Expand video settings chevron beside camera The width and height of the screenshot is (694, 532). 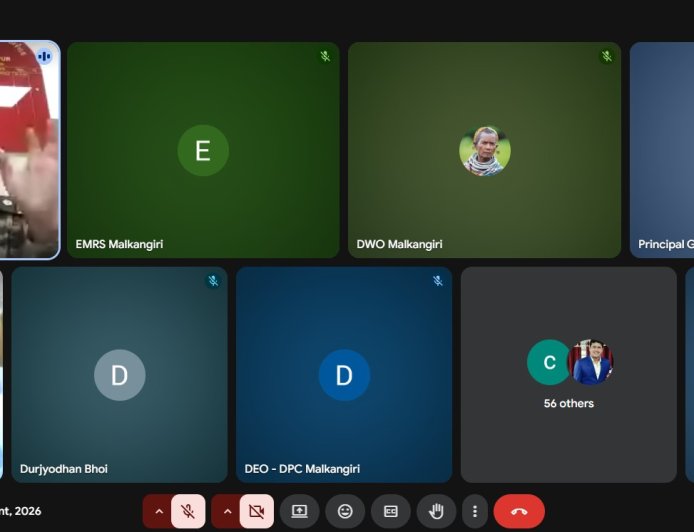(227, 511)
